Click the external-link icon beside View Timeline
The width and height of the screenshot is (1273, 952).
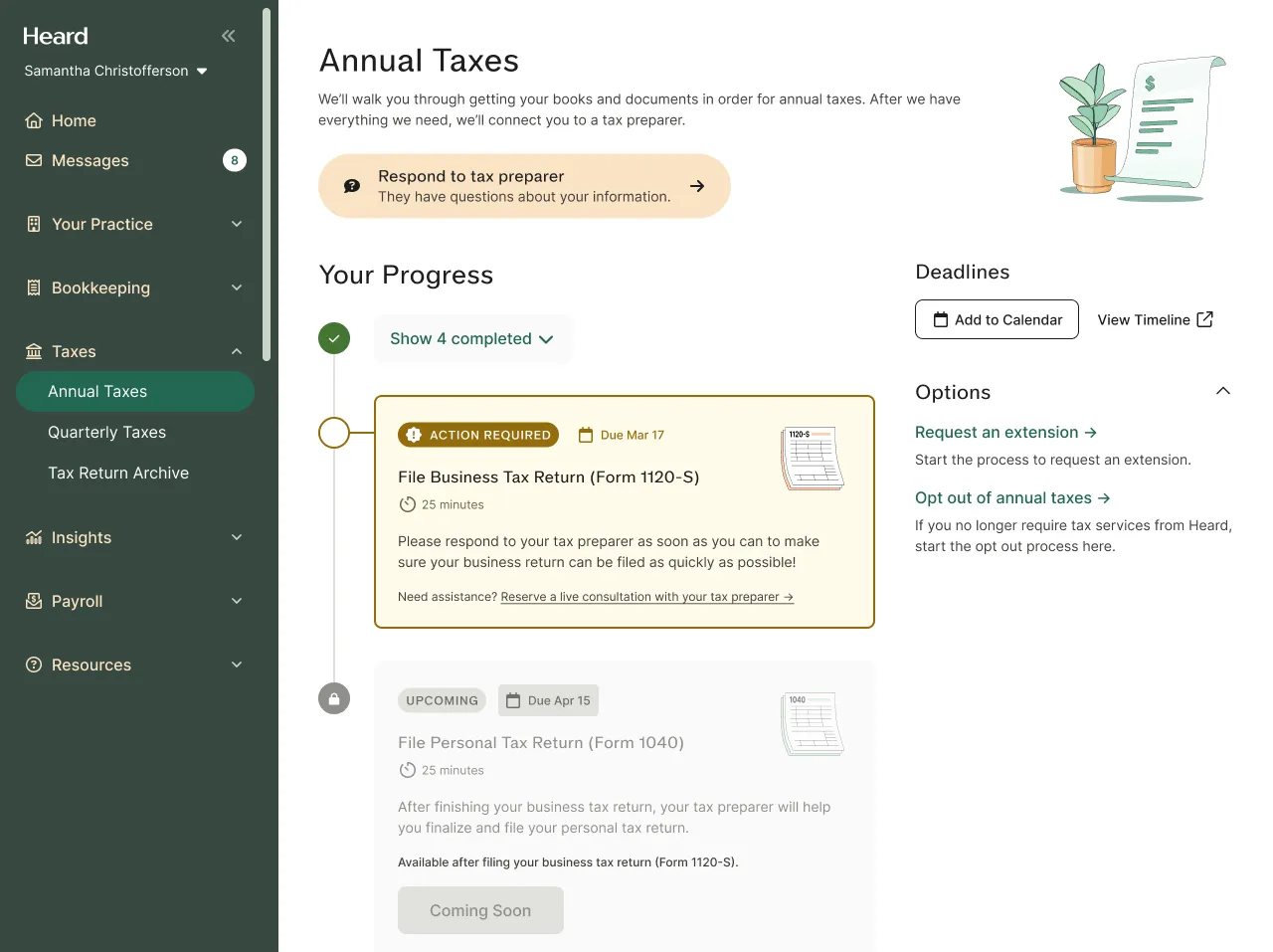(x=1205, y=319)
